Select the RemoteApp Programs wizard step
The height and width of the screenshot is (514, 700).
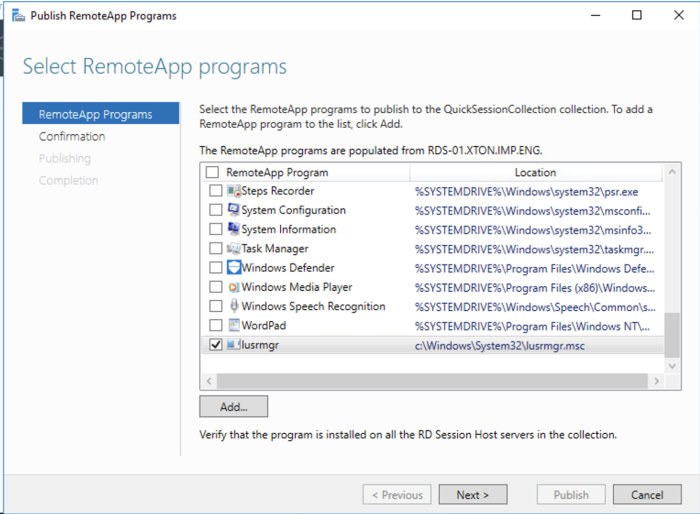pyautogui.click(x=100, y=113)
